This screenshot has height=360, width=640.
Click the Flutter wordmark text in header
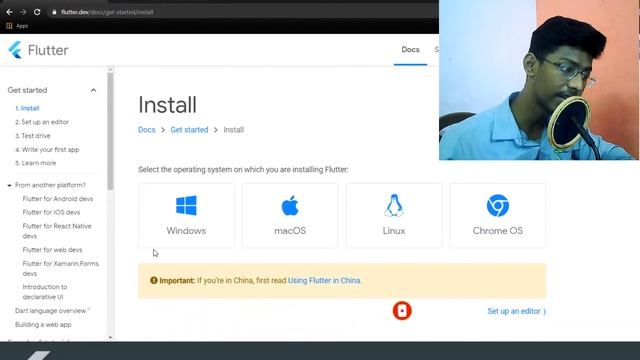click(48, 50)
